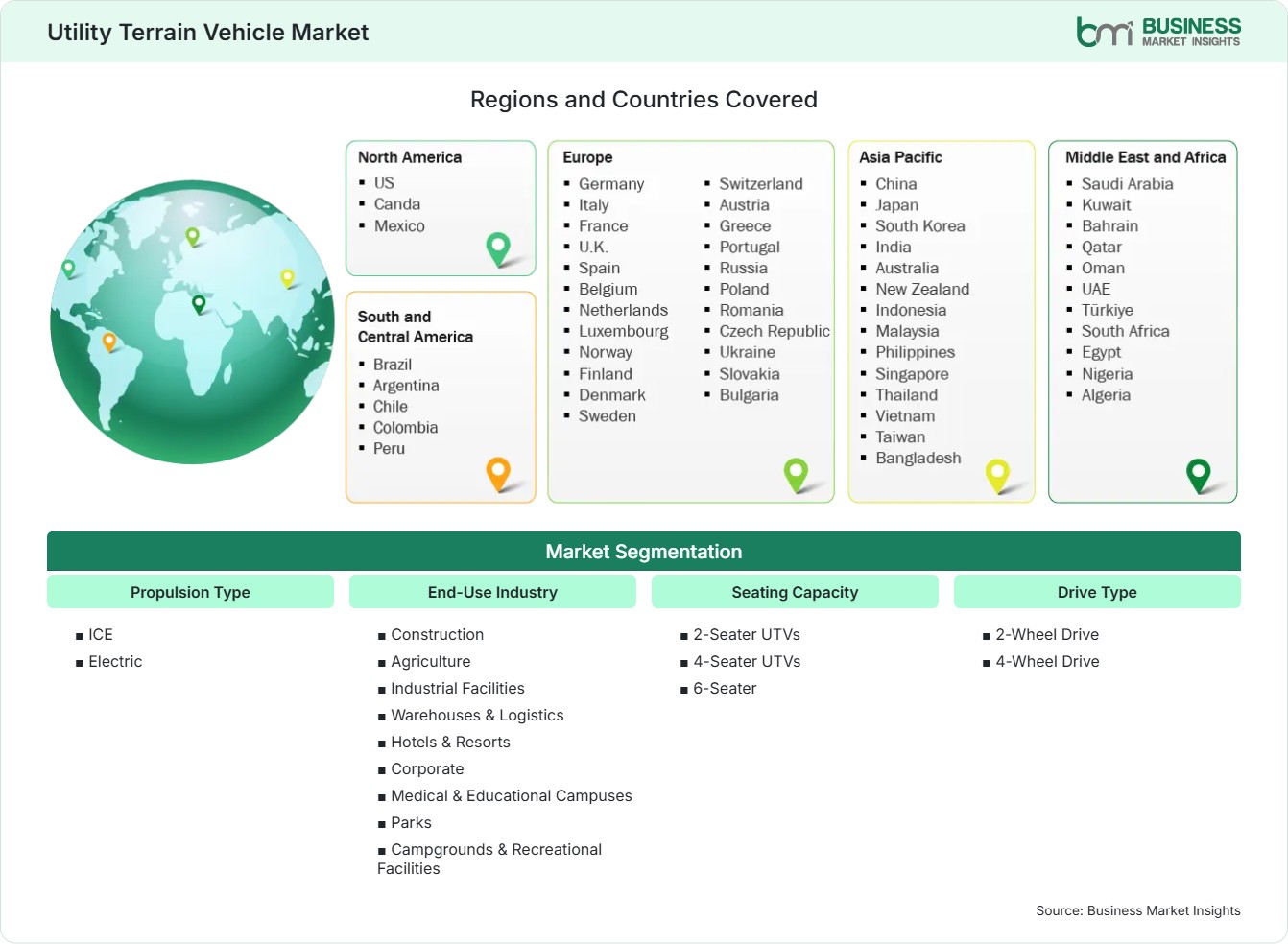Screen dimensions: 1288x944
Task: Click the globe illustration
Action: click(x=192, y=322)
